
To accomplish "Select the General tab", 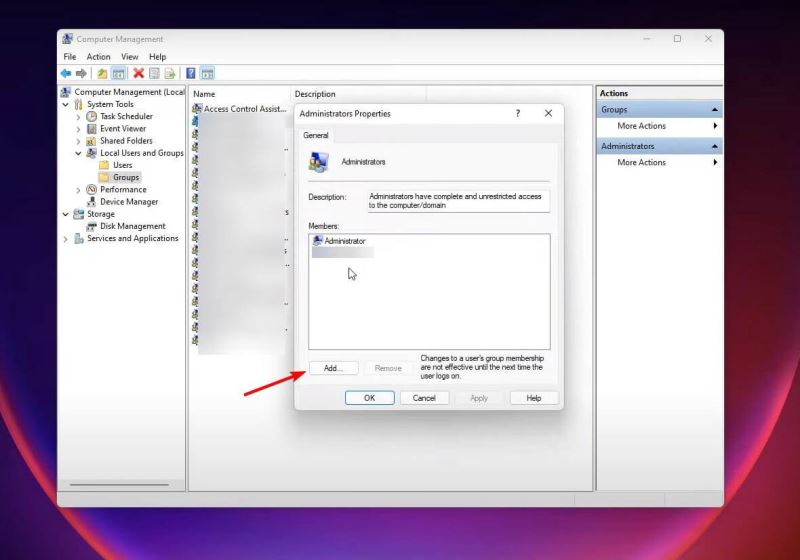I will 316,135.
